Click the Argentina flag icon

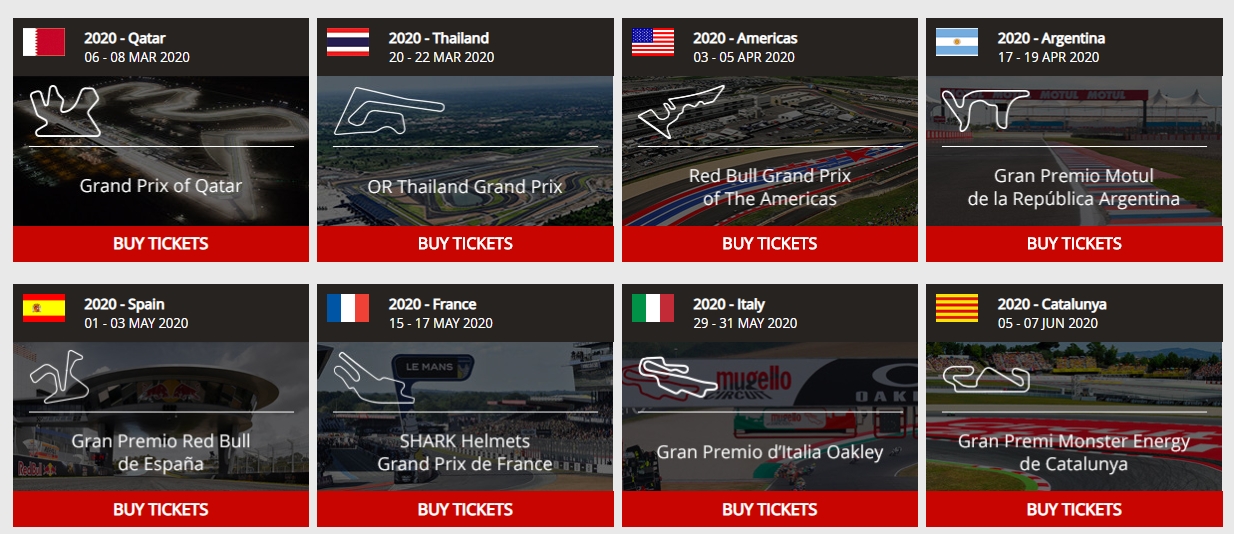pos(957,42)
